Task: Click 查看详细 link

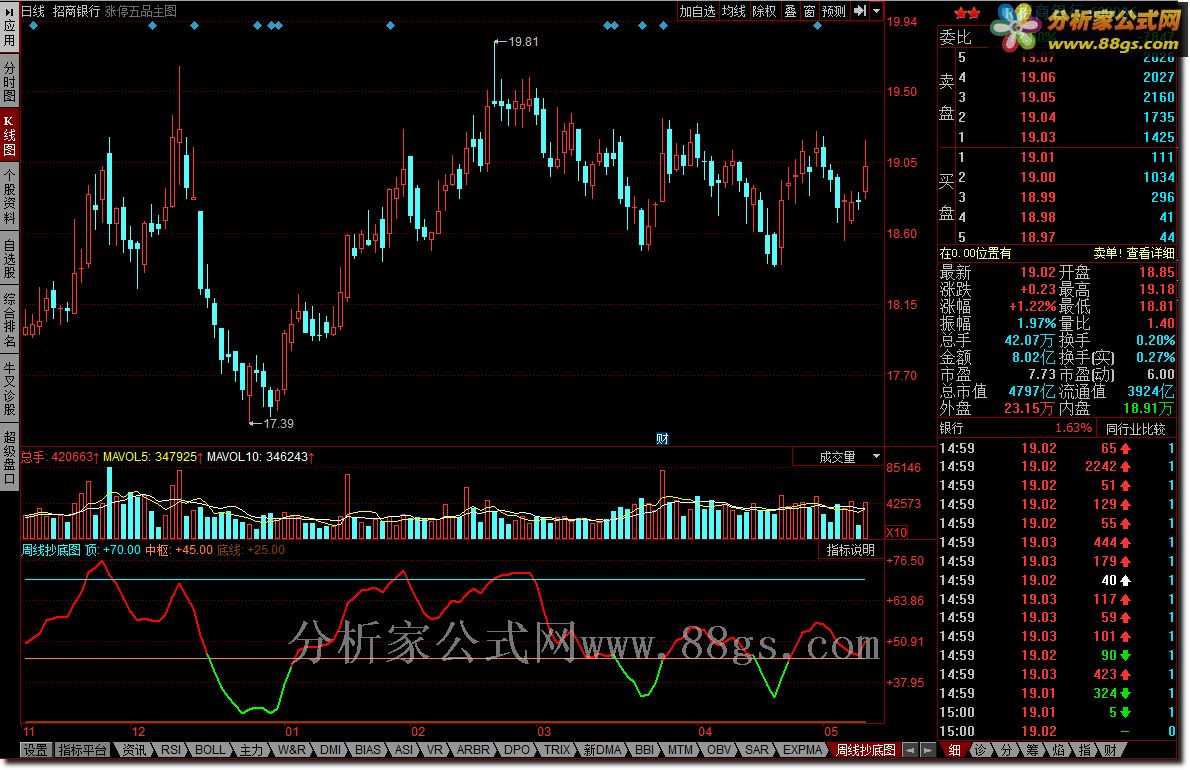Action: click(x=1150, y=253)
